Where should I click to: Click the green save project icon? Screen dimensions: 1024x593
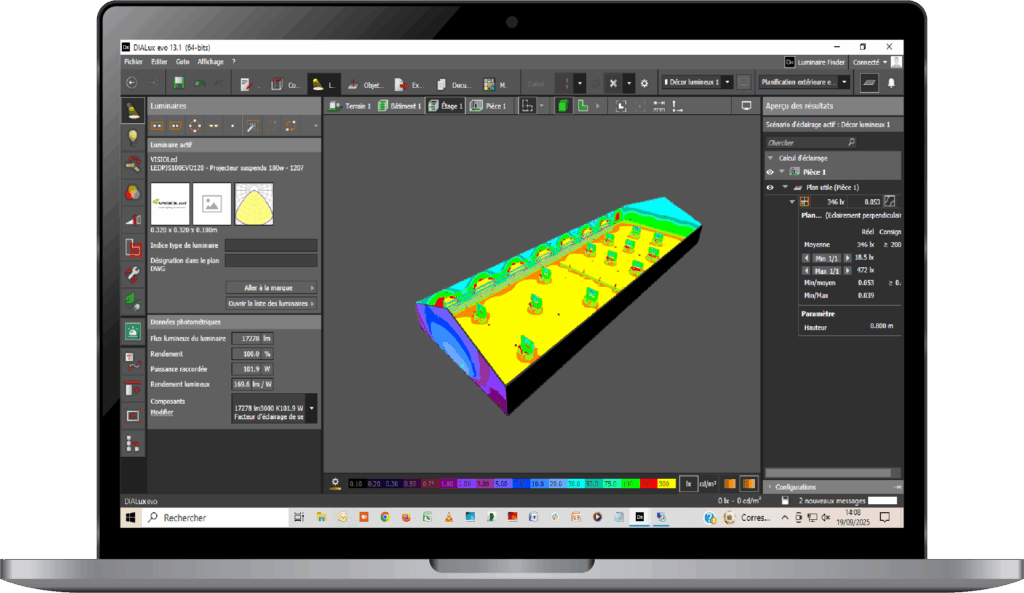coord(178,83)
